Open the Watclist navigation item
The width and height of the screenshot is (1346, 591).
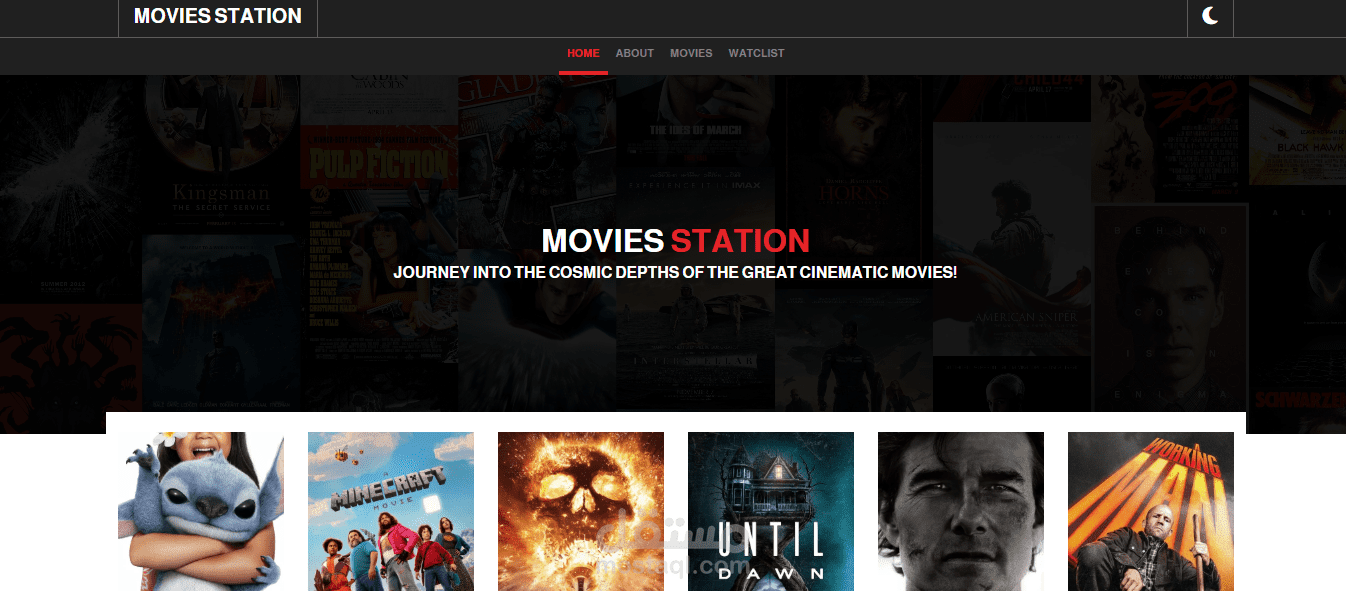pos(756,53)
